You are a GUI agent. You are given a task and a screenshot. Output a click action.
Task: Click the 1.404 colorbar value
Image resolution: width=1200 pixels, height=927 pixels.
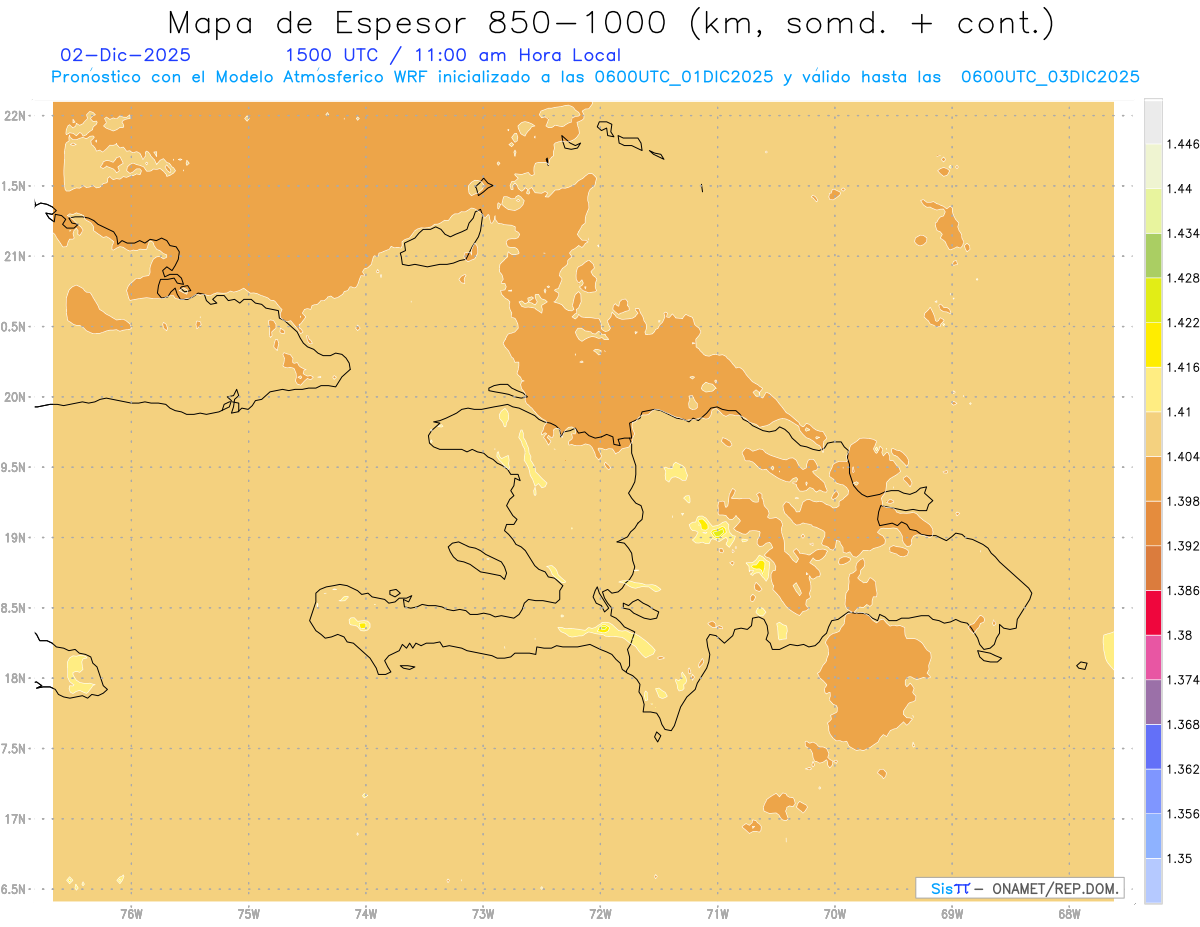pyautogui.click(x=1183, y=456)
